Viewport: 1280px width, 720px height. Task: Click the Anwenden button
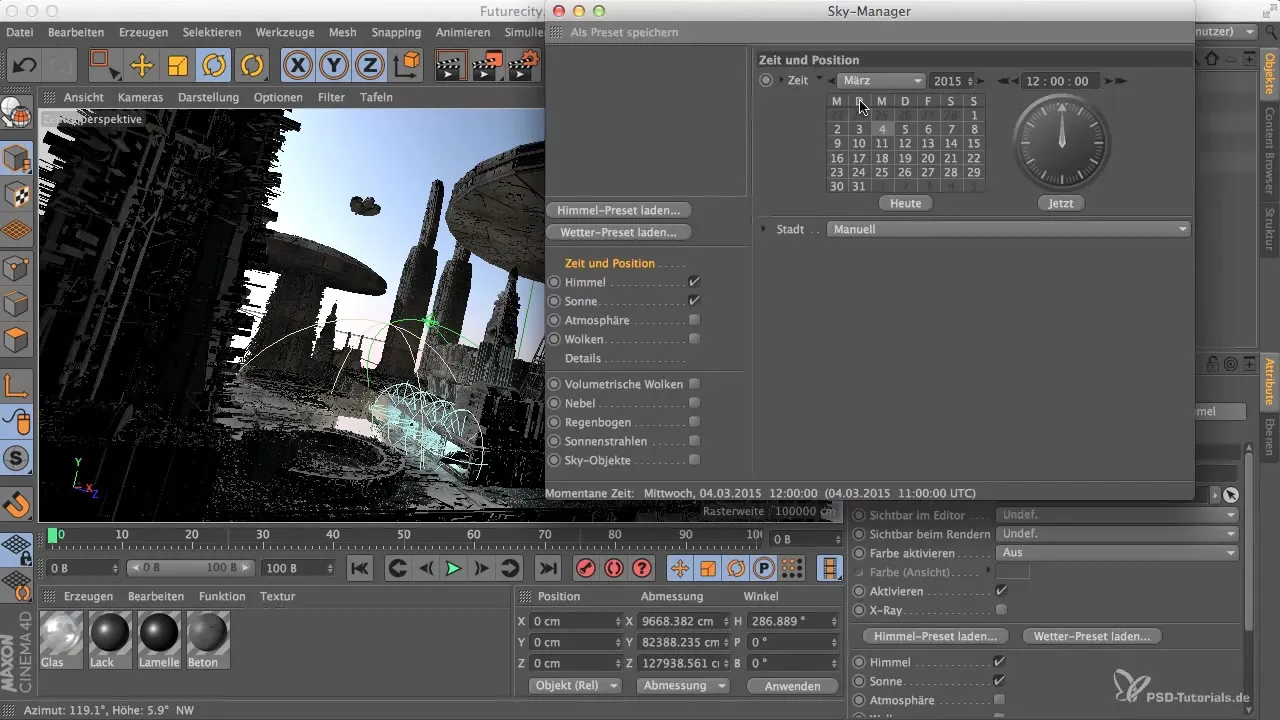tap(792, 686)
